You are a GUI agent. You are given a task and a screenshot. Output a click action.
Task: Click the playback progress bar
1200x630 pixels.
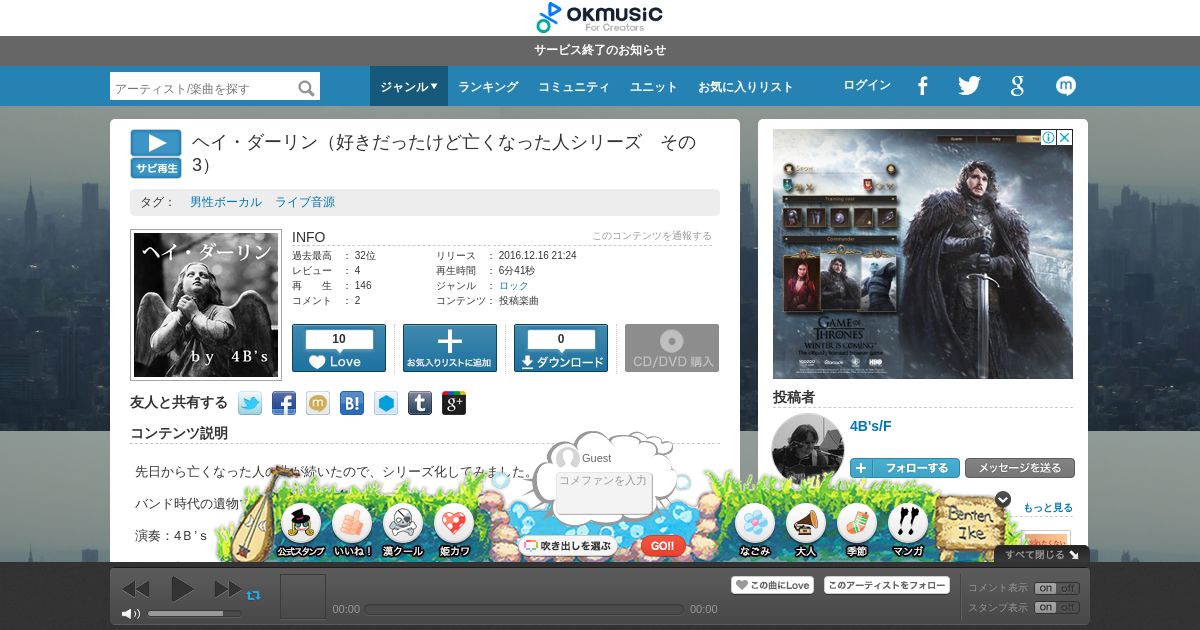coord(525,609)
